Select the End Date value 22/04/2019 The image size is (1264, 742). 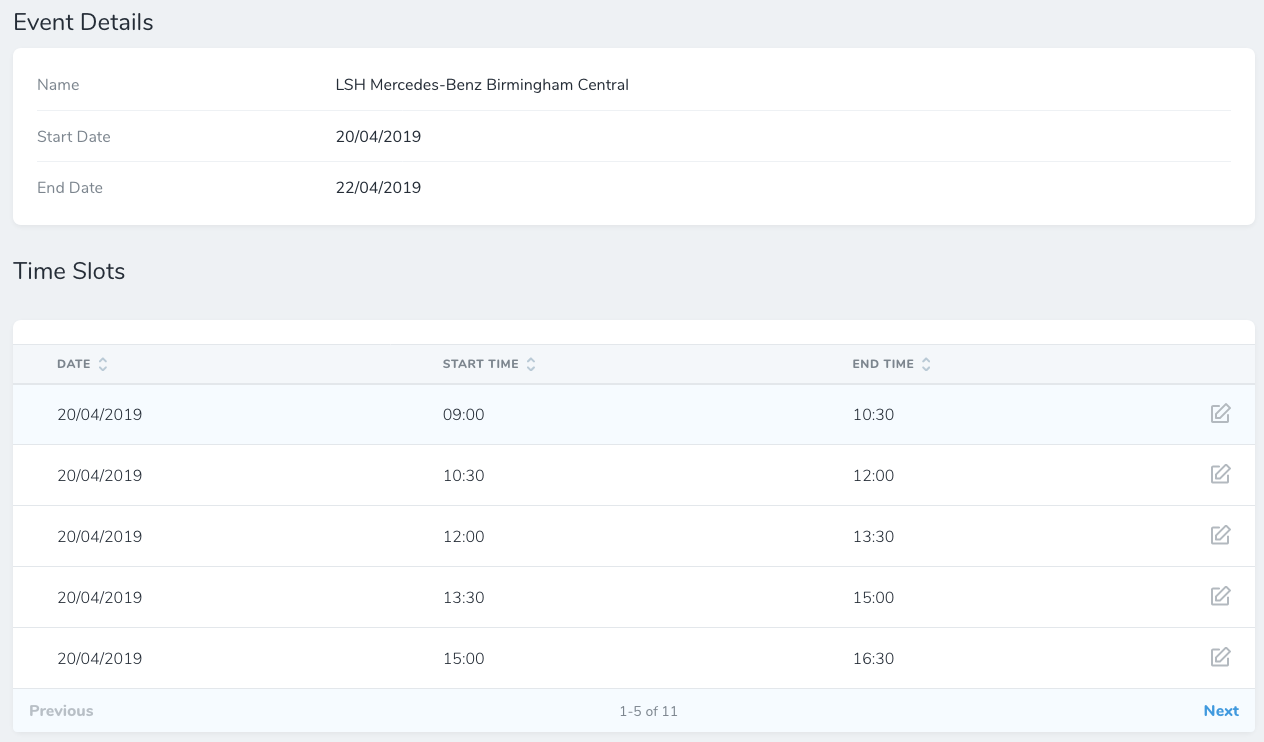click(x=378, y=187)
